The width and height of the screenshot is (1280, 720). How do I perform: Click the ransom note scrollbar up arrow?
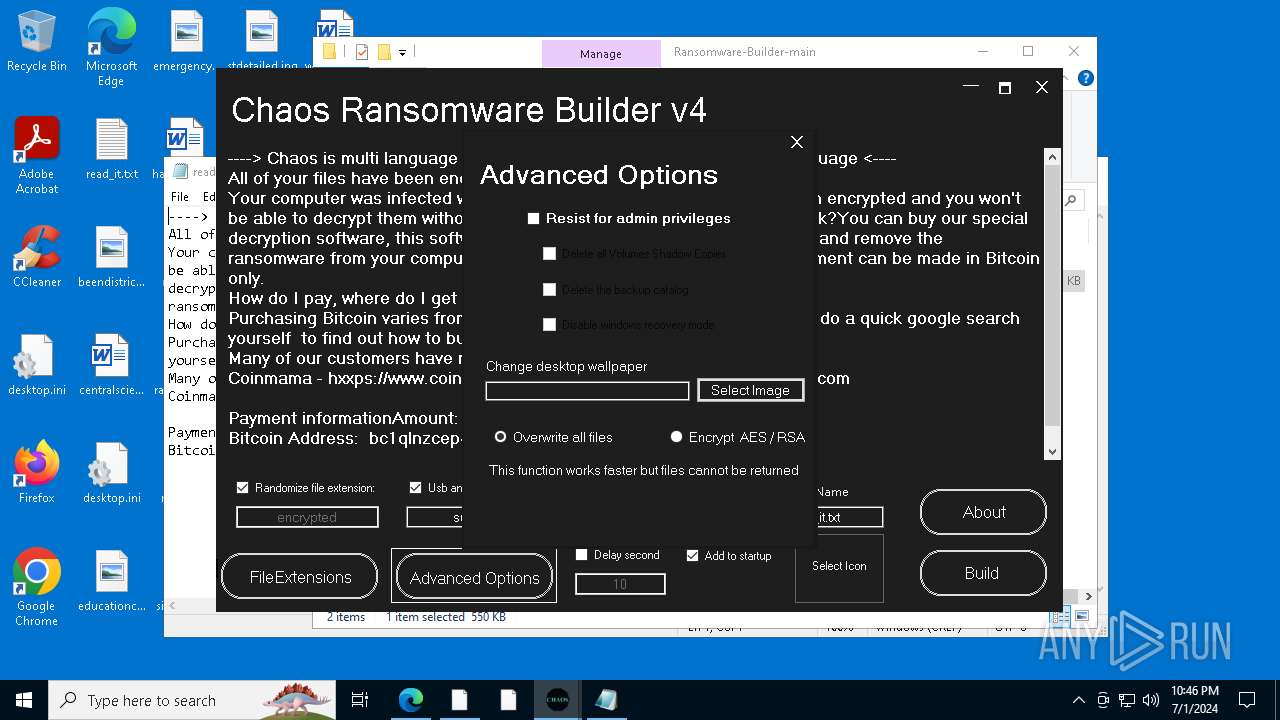[x=1052, y=157]
